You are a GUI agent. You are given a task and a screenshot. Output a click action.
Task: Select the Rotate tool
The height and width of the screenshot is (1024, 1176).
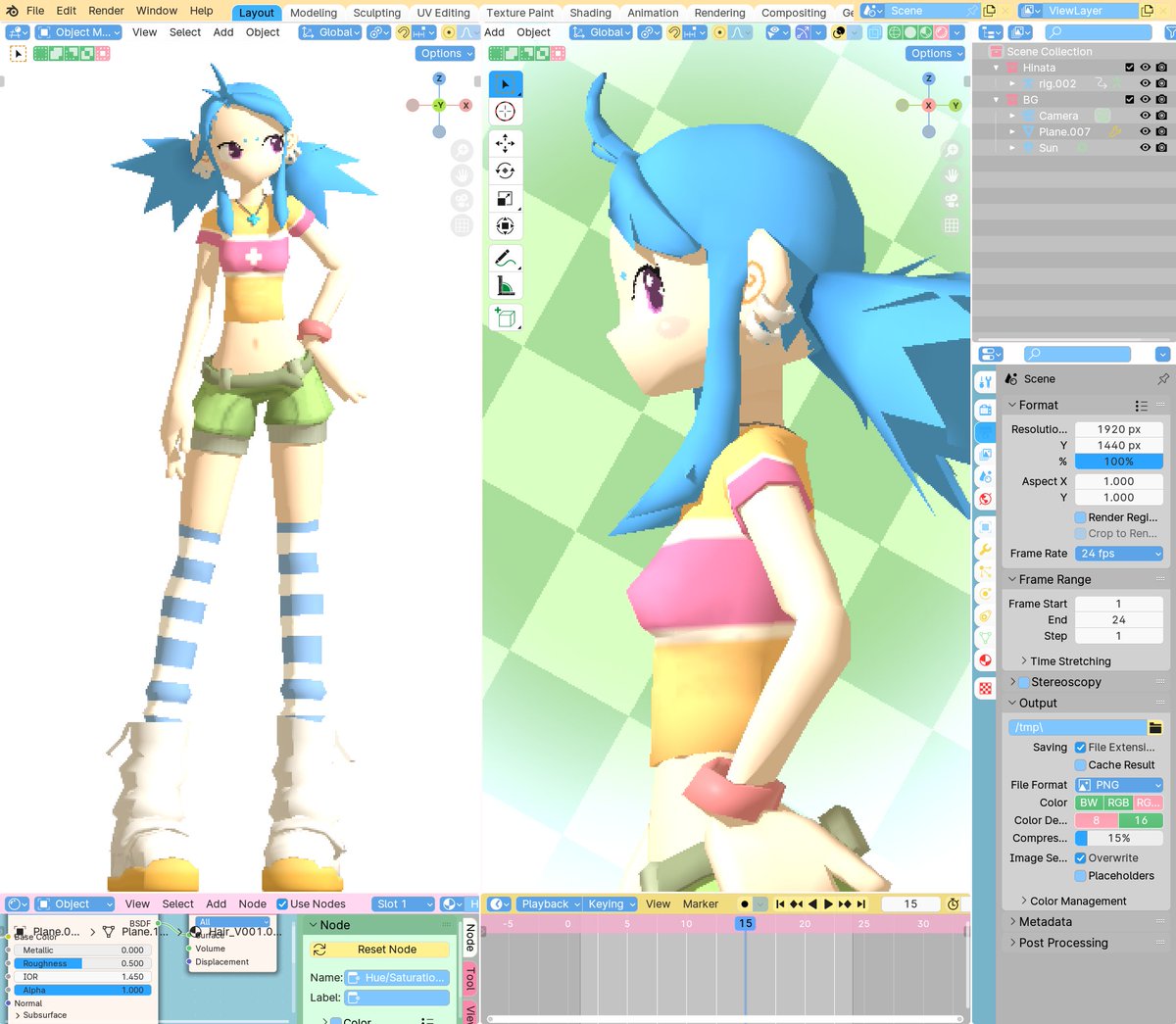coord(505,171)
